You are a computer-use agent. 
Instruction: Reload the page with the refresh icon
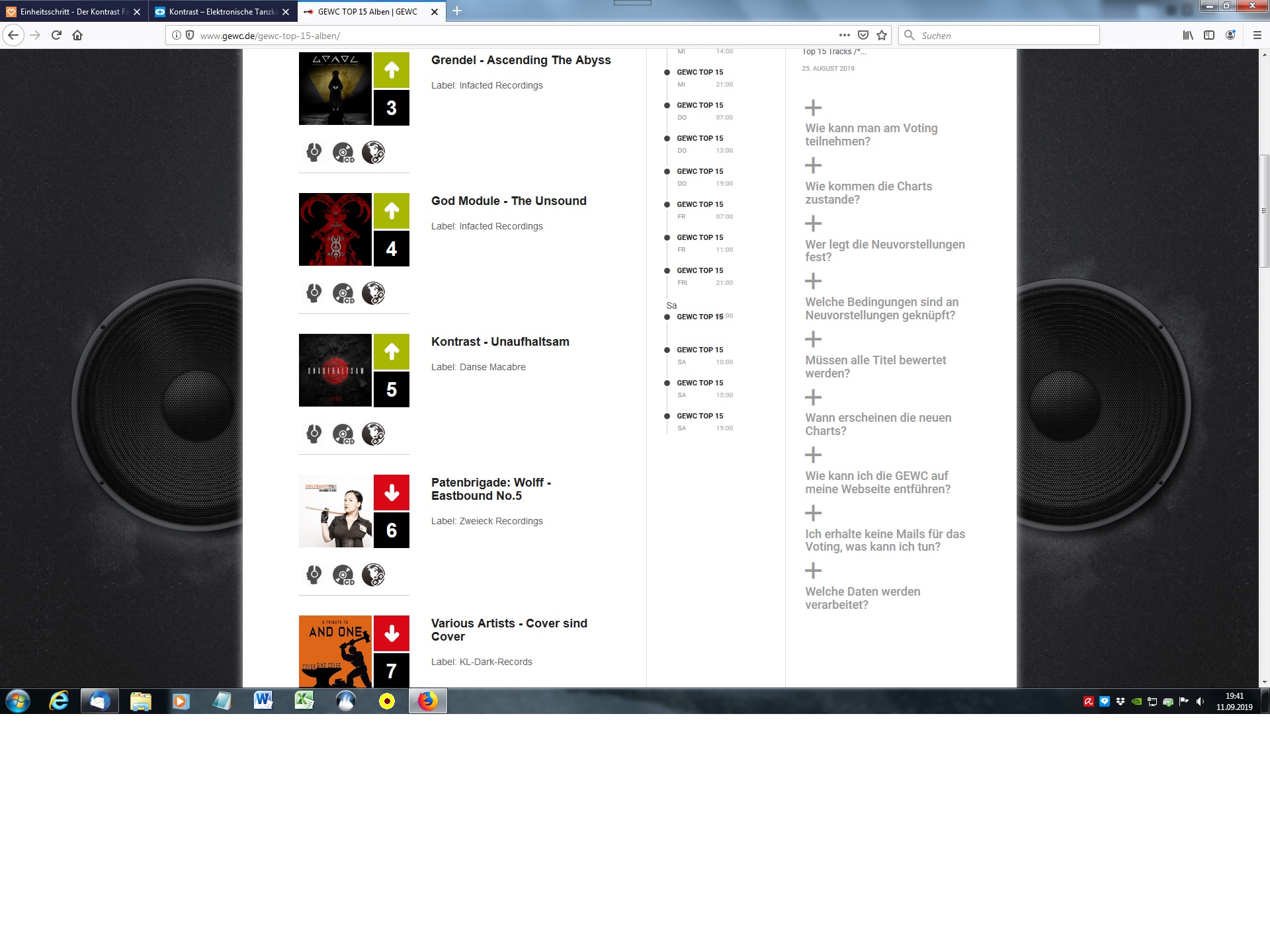click(x=56, y=35)
